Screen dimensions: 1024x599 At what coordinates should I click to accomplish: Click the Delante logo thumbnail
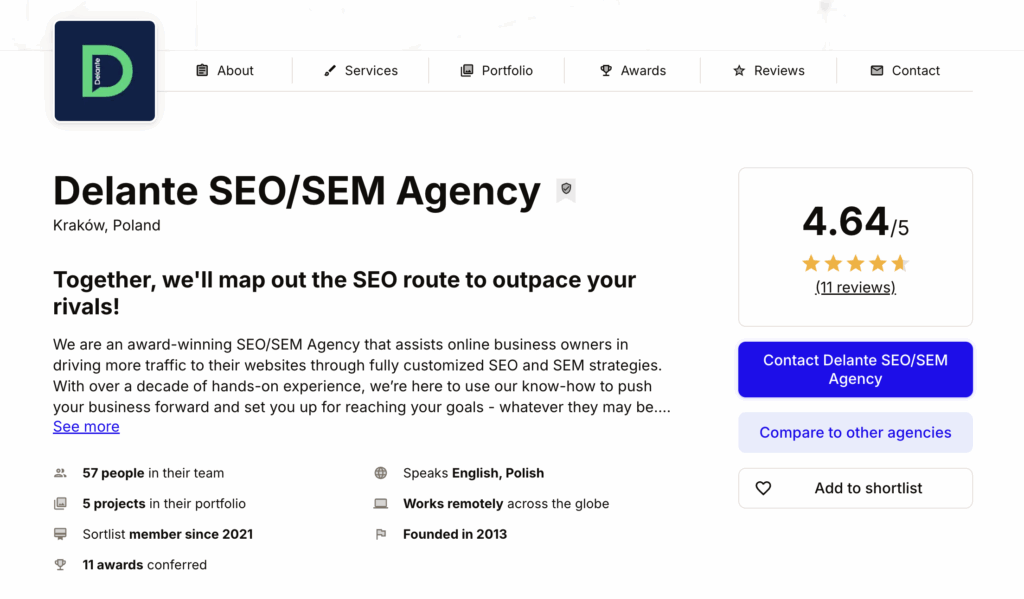(104, 71)
